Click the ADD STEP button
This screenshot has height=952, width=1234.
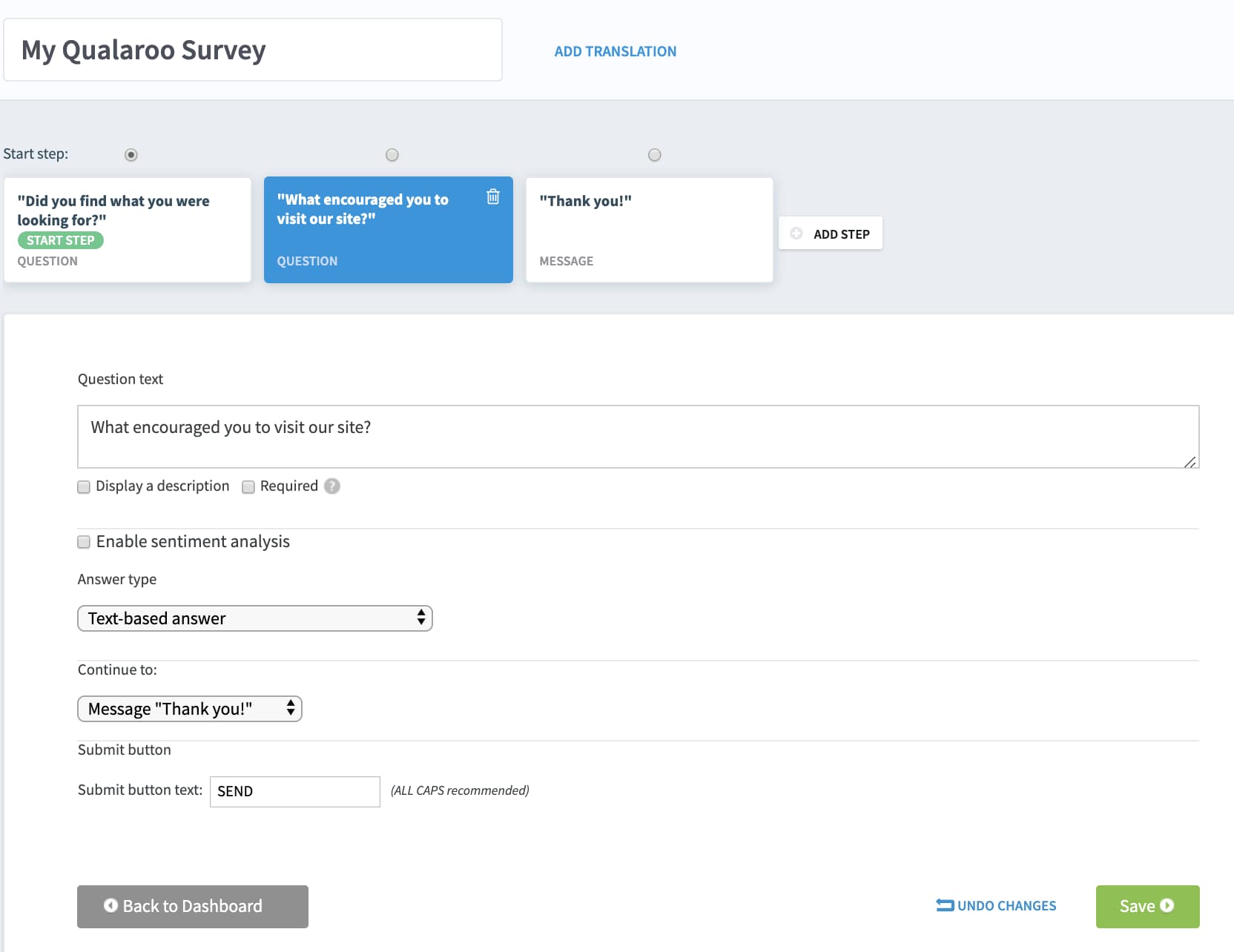(831, 234)
